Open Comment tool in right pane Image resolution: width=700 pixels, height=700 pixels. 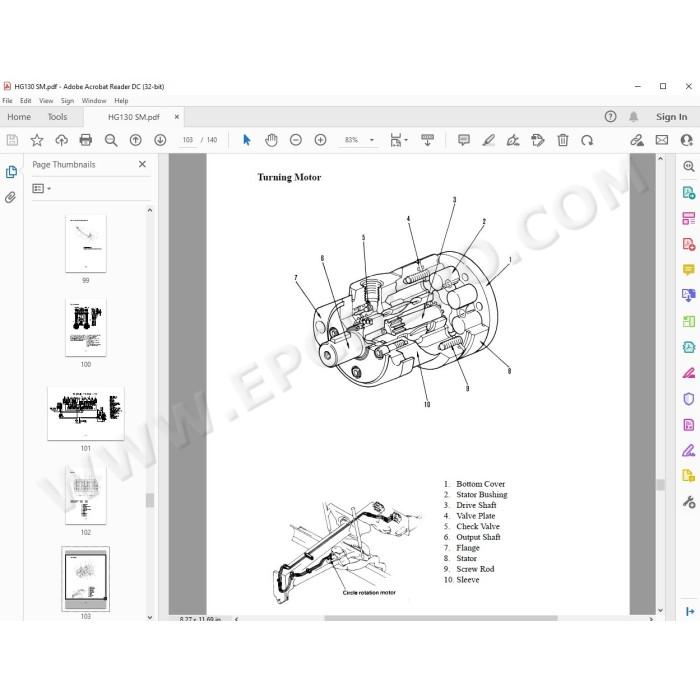point(688,269)
